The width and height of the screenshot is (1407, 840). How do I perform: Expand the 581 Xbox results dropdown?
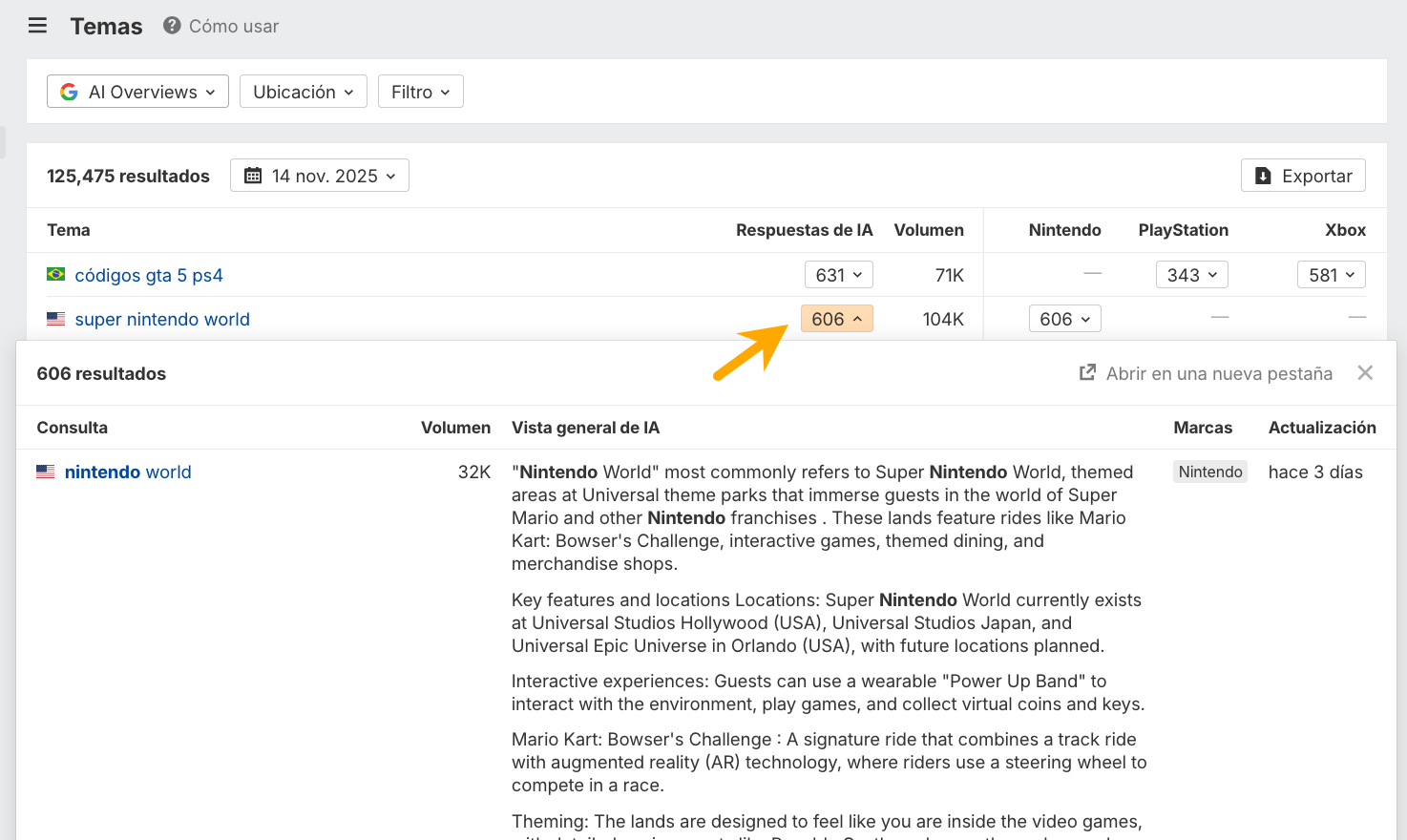pyautogui.click(x=1331, y=274)
